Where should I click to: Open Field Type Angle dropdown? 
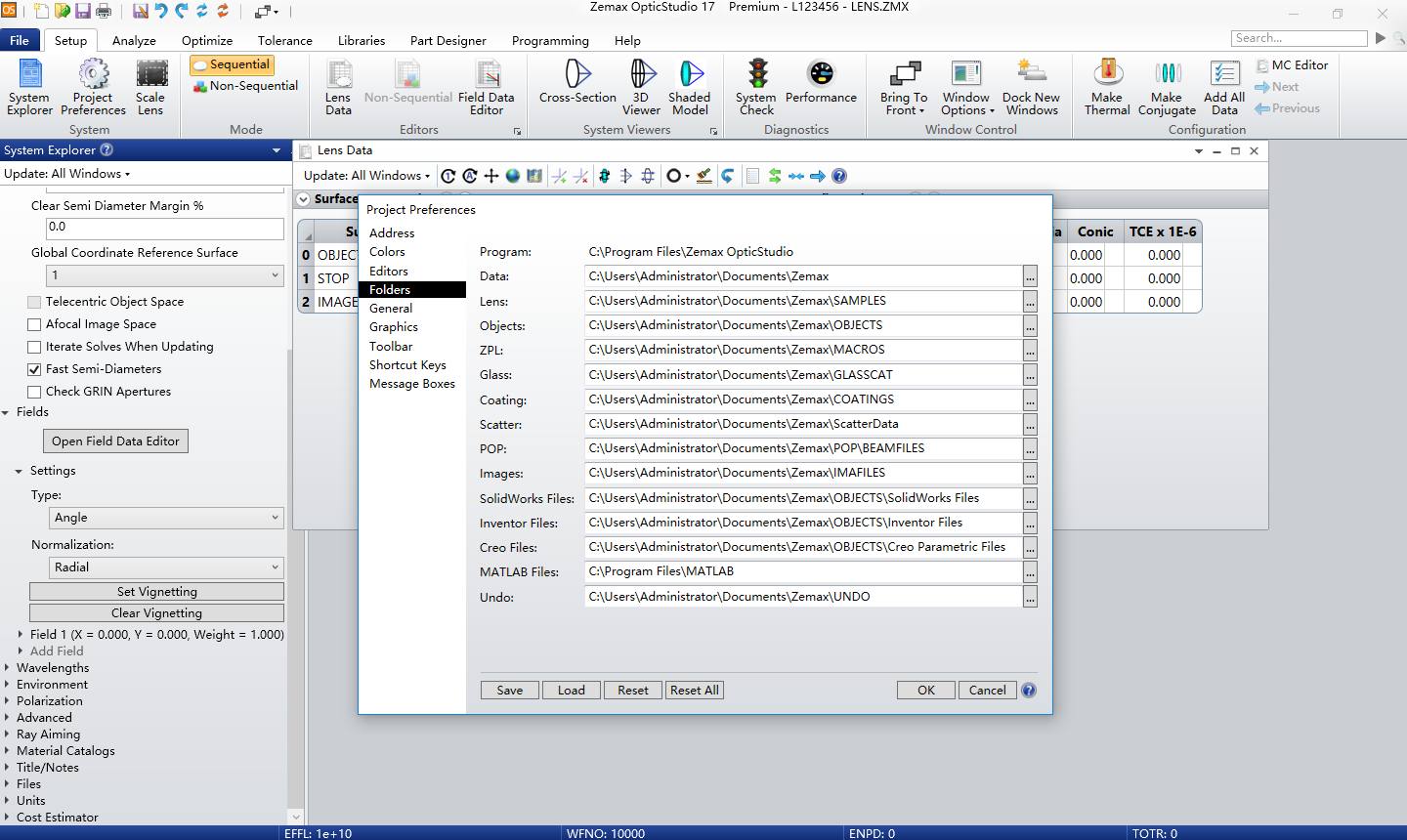click(165, 518)
